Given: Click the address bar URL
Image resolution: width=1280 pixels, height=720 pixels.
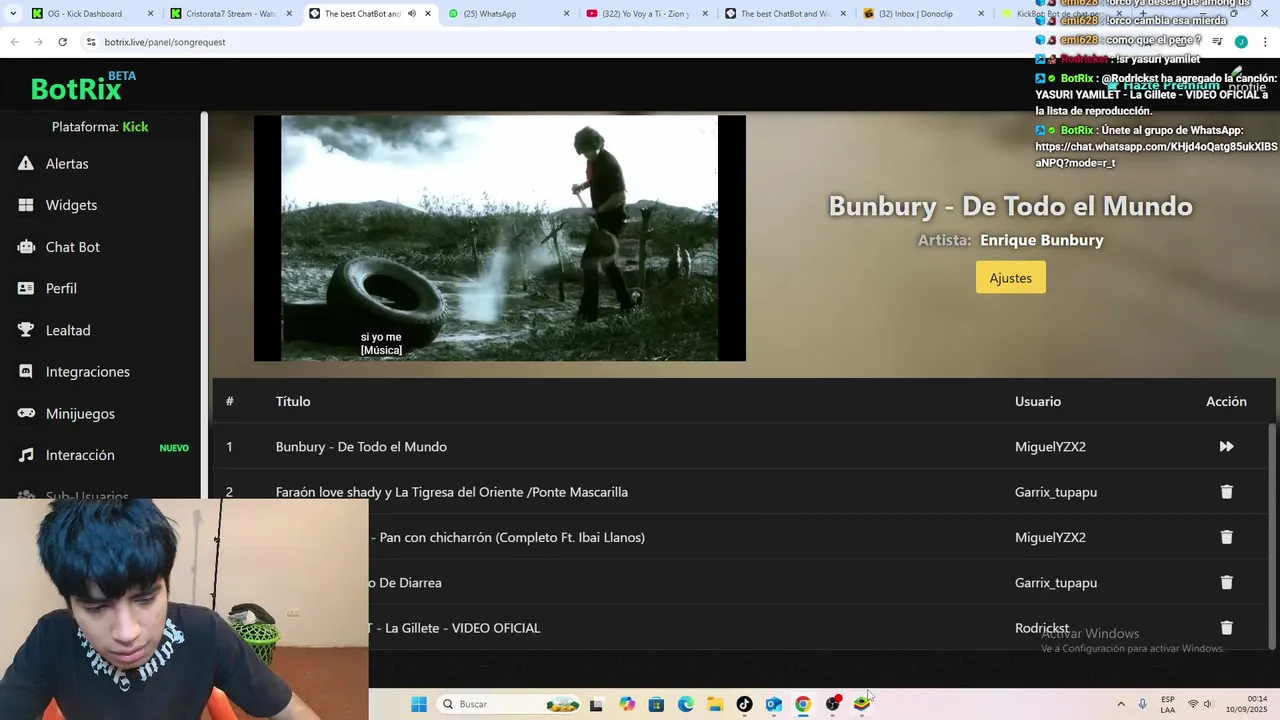Looking at the screenshot, I should click(165, 42).
